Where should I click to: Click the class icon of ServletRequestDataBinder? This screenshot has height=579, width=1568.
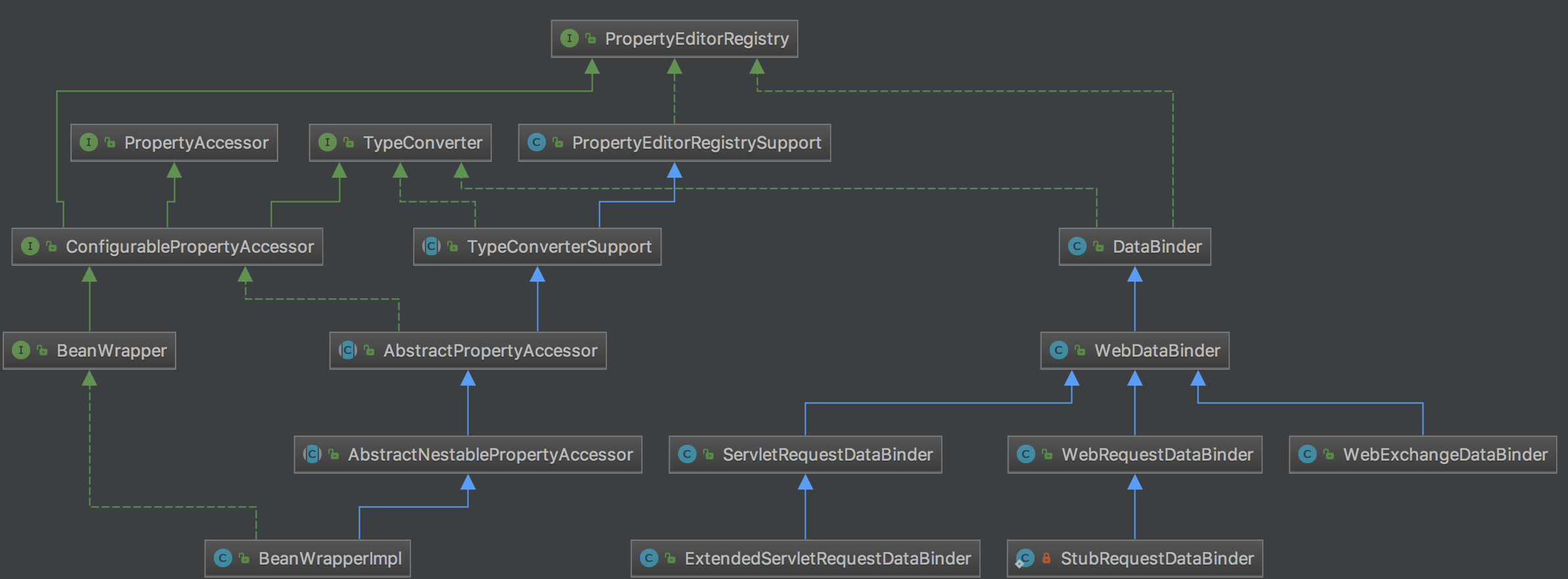pyautogui.click(x=687, y=454)
